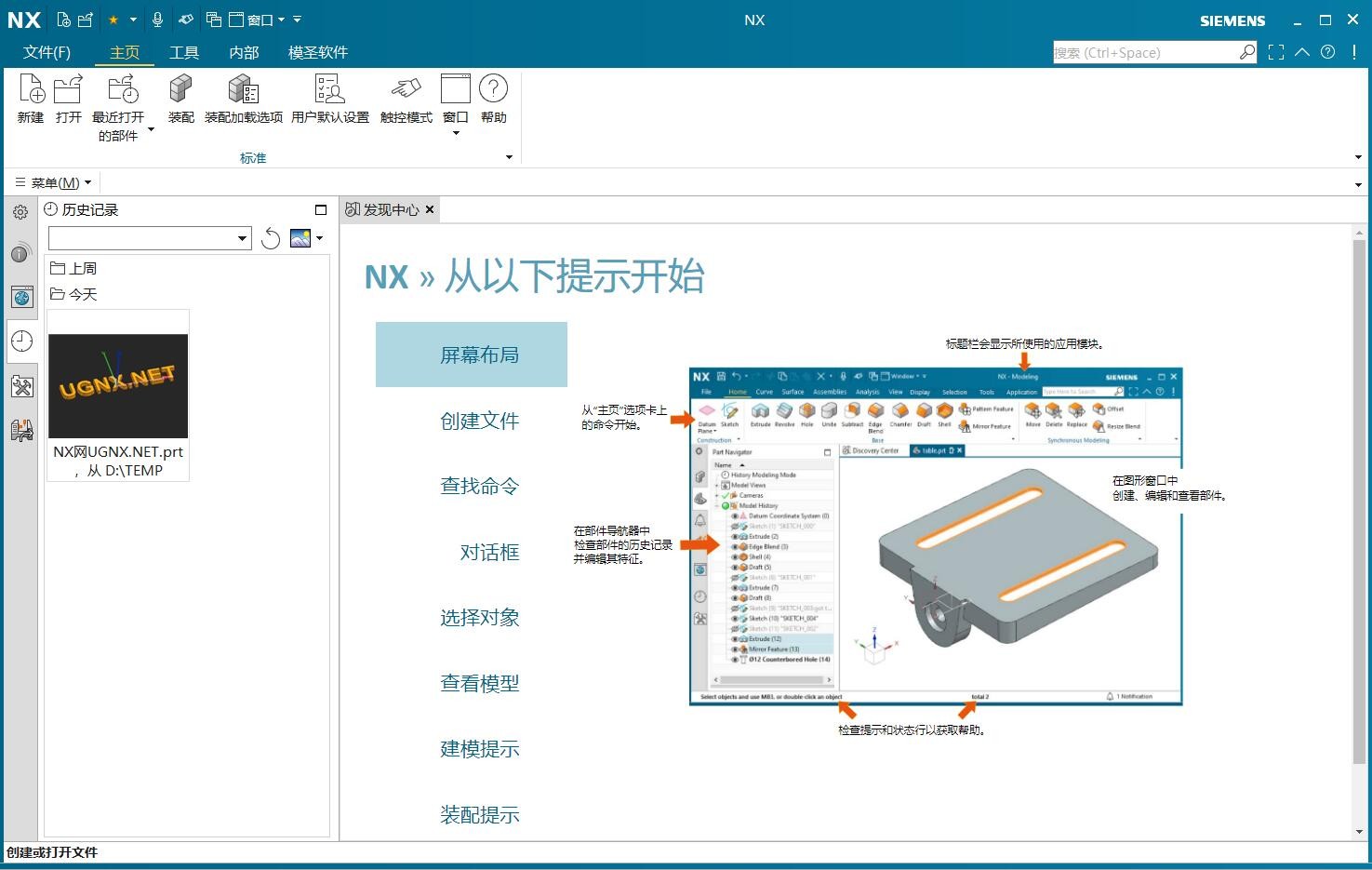Image resolution: width=1372 pixels, height=870 pixels.
Task: Open Find Command (查找命令) topic
Action: (479, 486)
